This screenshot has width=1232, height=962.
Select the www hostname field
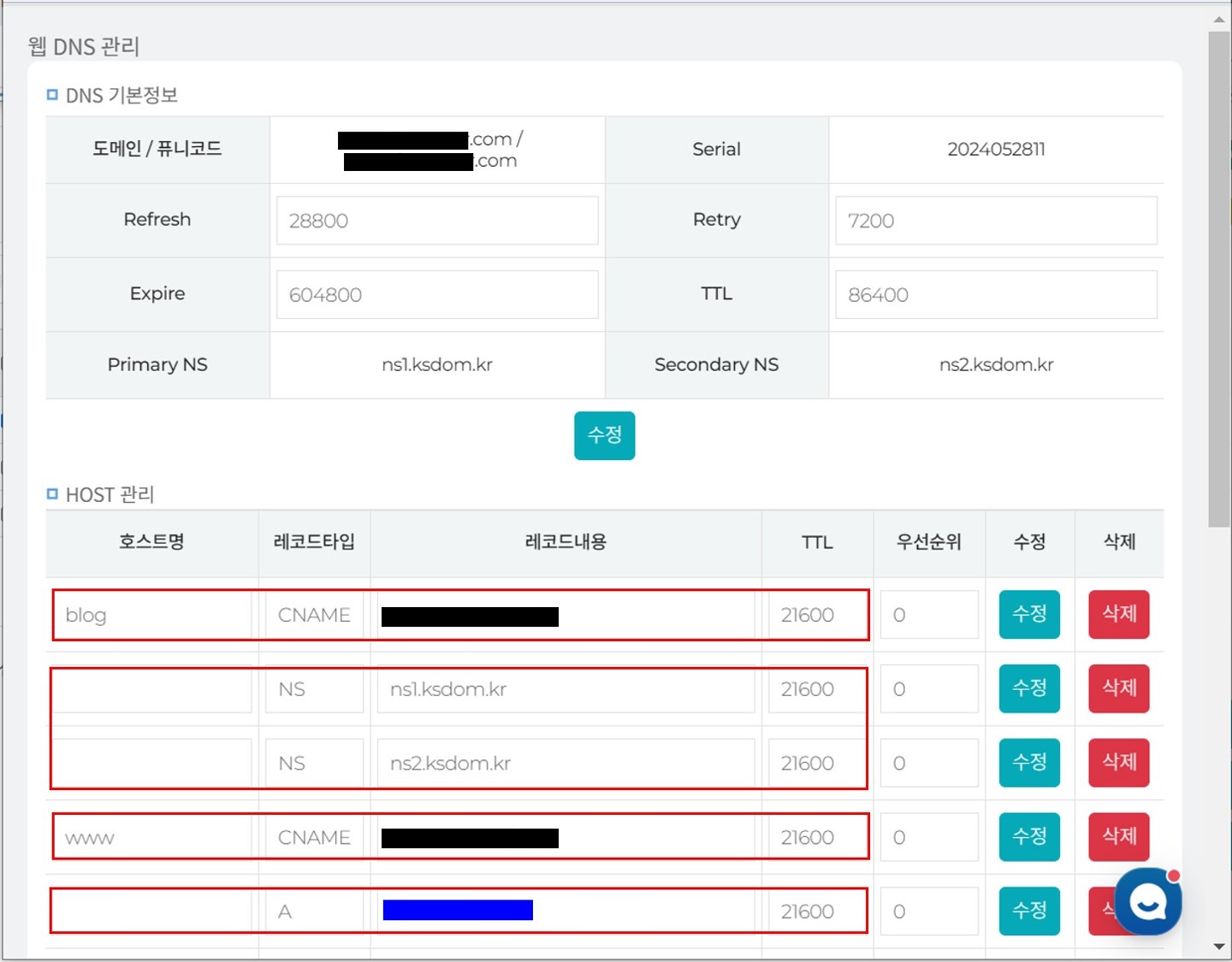click(152, 837)
